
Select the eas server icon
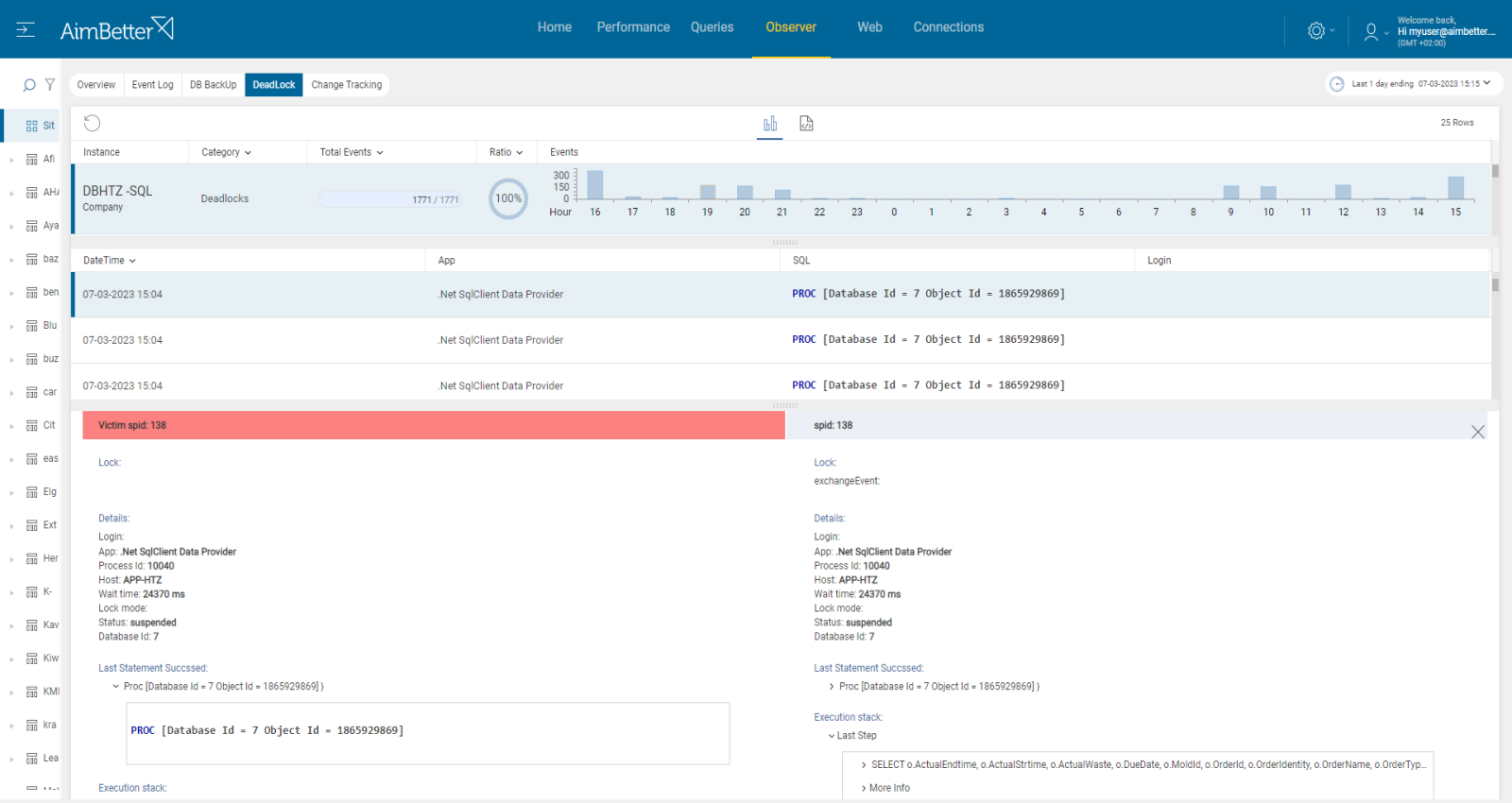coord(32,459)
